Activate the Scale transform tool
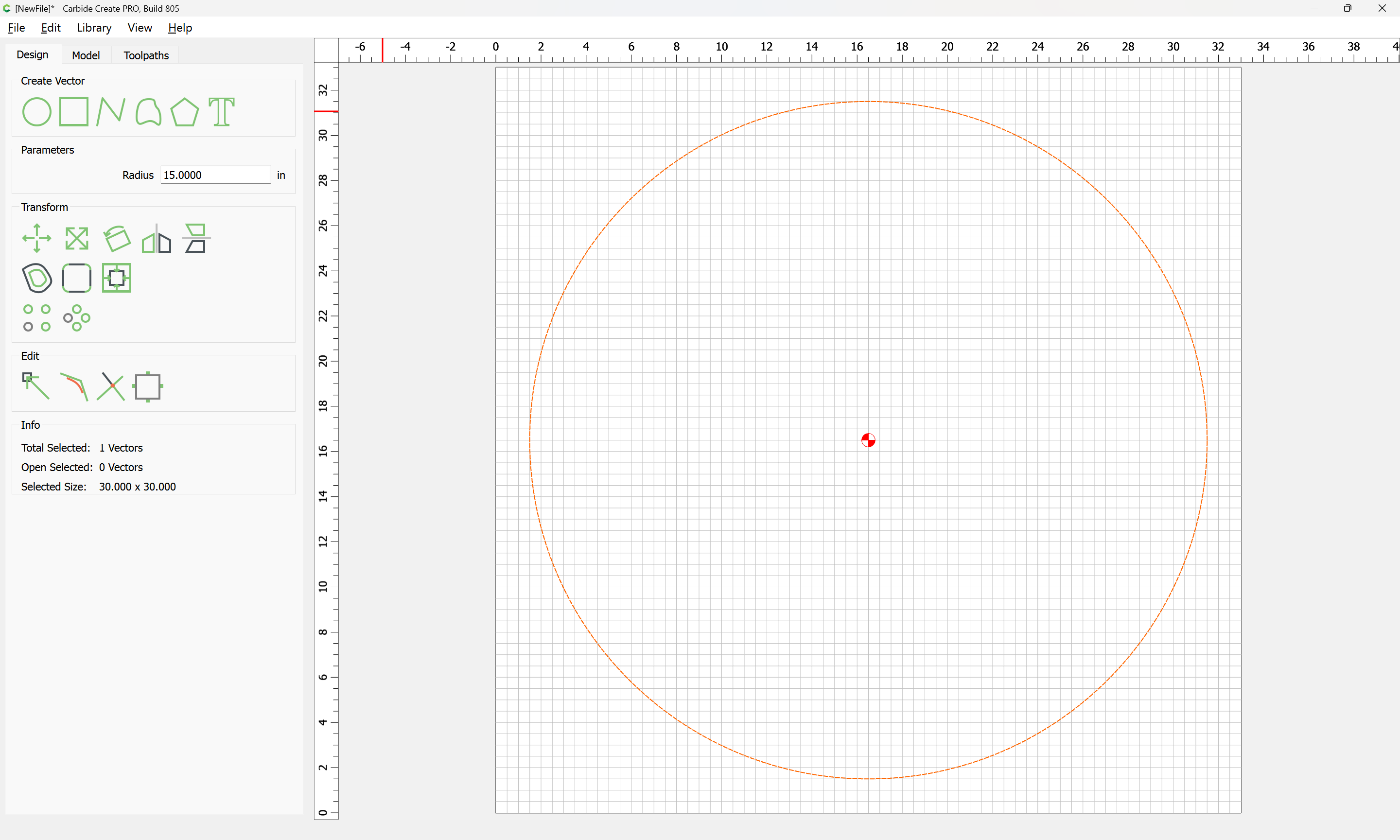This screenshot has width=1400, height=840. coord(76,238)
